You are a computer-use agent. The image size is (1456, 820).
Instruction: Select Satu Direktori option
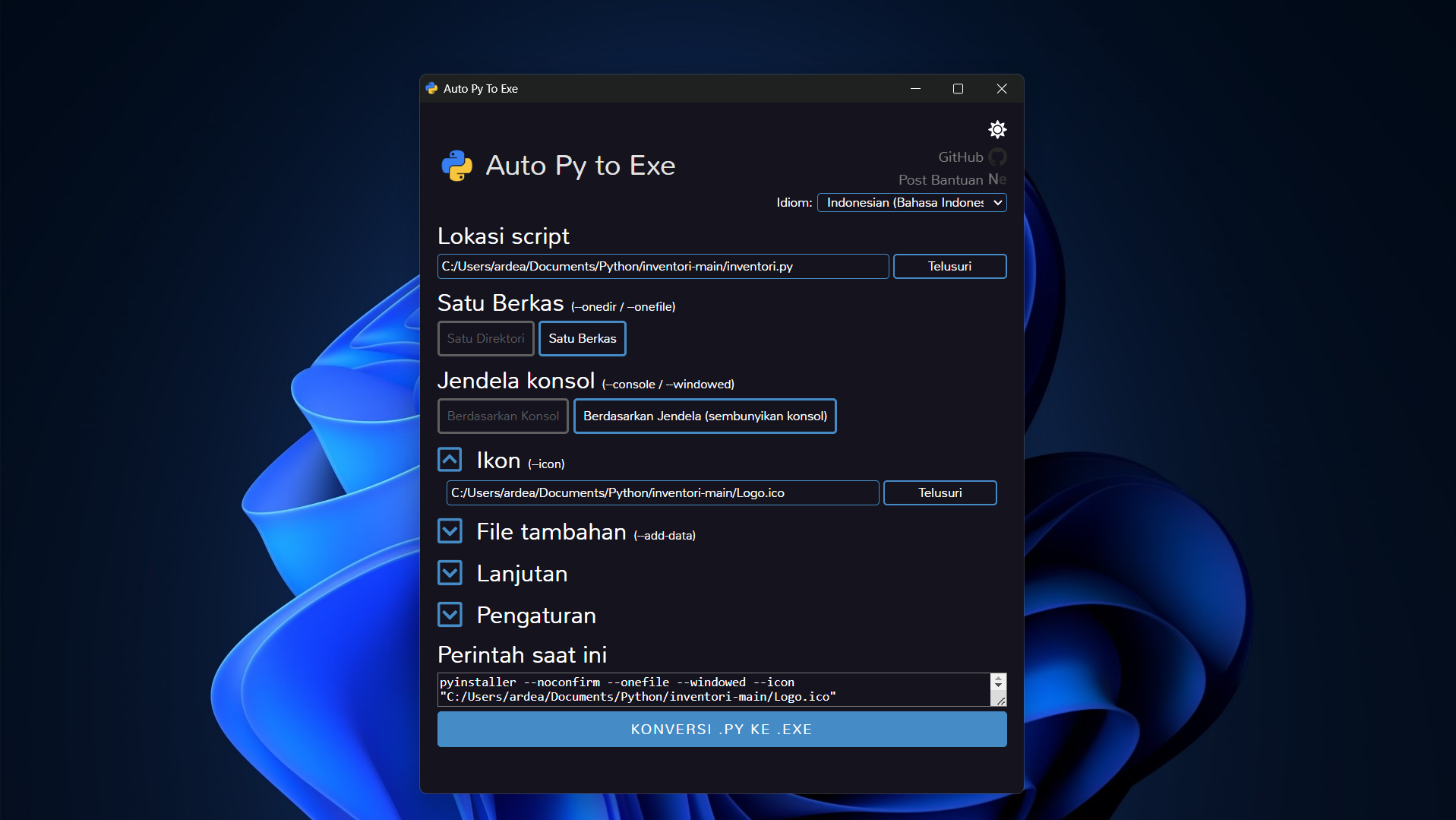point(486,339)
